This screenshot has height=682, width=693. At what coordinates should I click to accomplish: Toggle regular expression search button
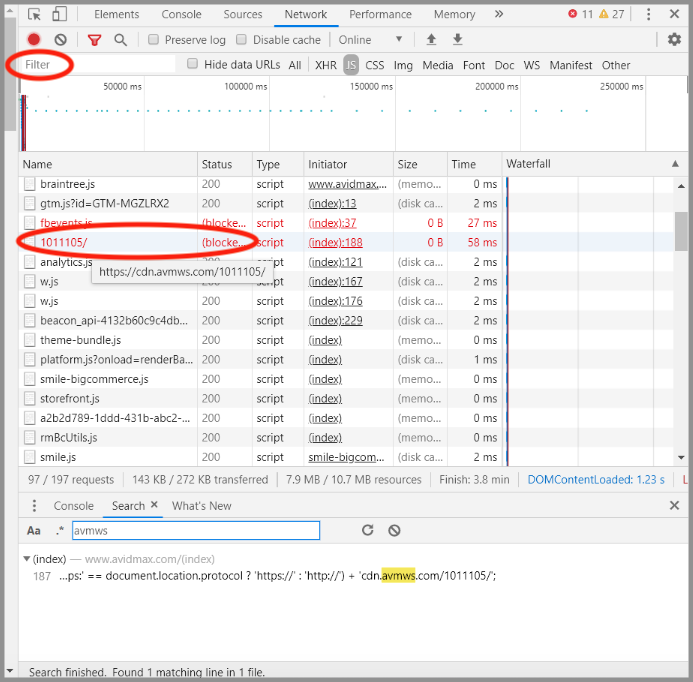coord(60,530)
